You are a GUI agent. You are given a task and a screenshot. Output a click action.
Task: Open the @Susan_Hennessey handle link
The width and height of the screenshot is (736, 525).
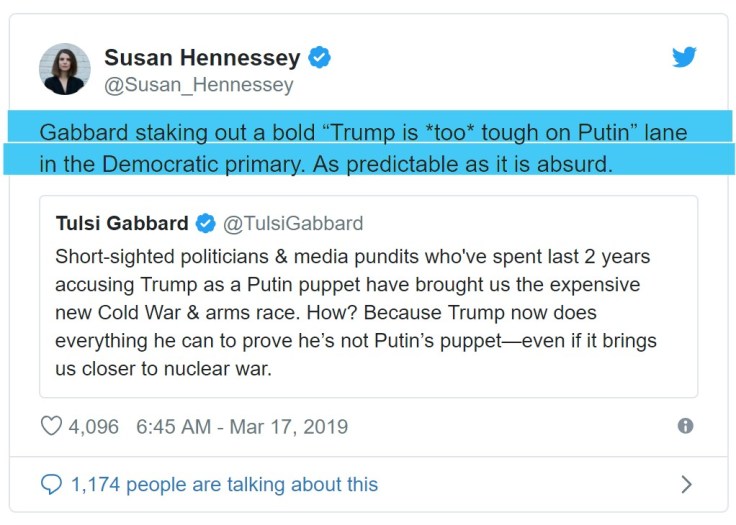point(199,85)
